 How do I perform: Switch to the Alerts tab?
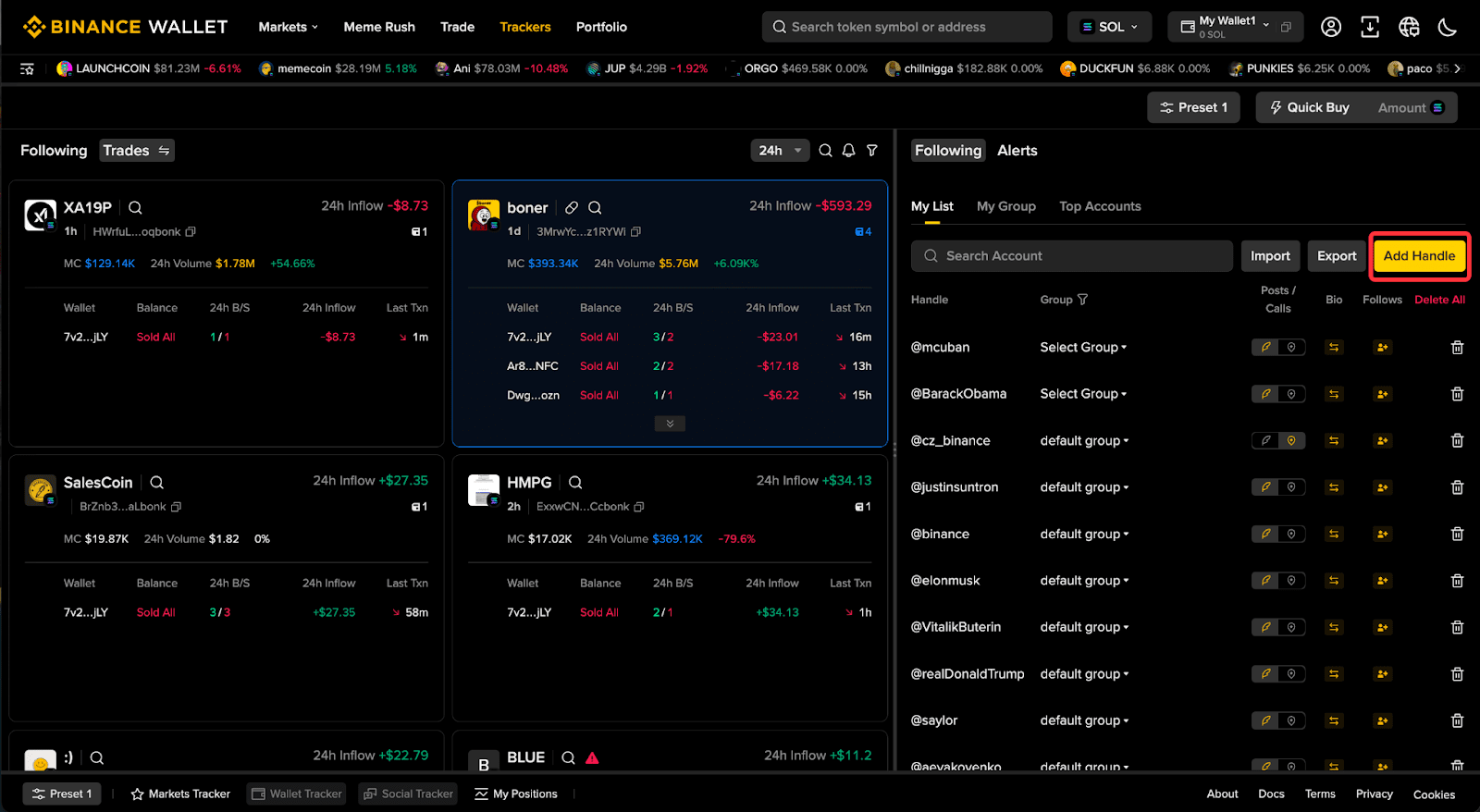point(1017,150)
